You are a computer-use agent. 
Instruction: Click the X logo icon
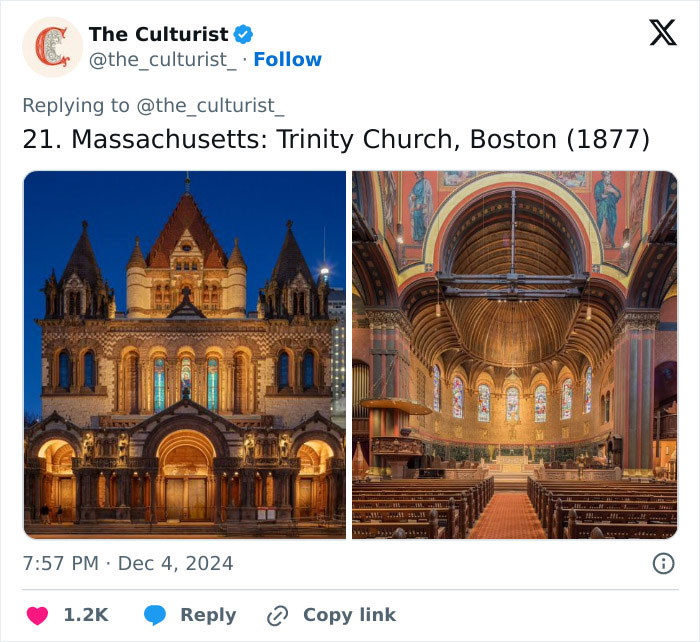pyautogui.click(x=662, y=34)
